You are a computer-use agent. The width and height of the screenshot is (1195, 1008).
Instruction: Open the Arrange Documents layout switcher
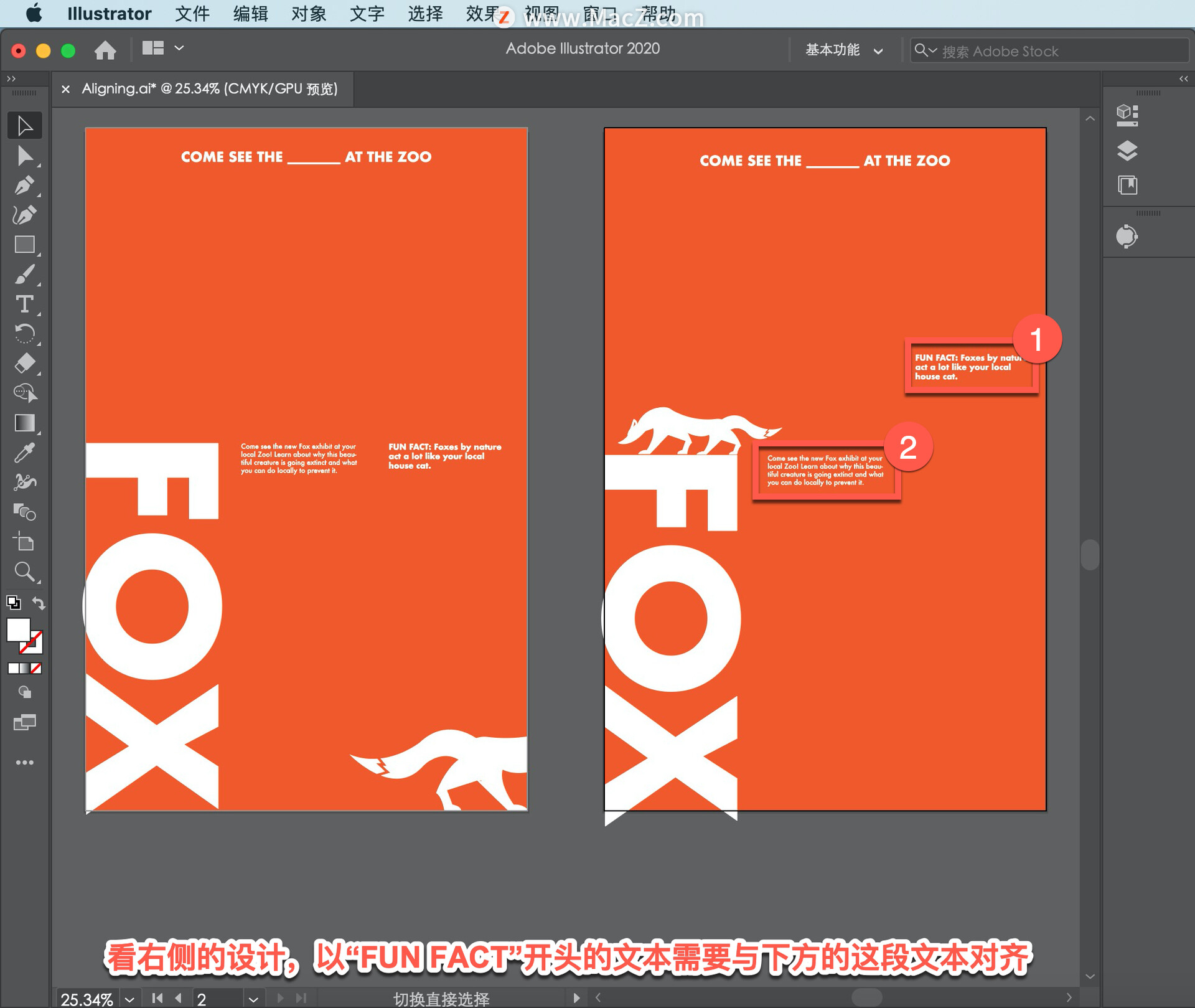153,49
